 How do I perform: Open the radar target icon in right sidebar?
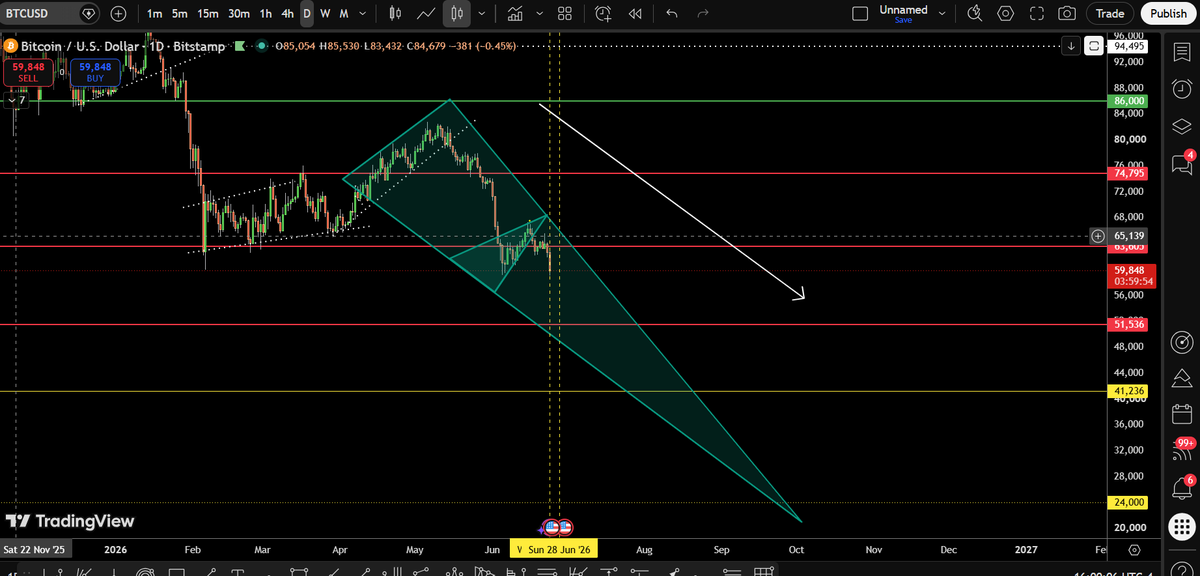point(1182,342)
